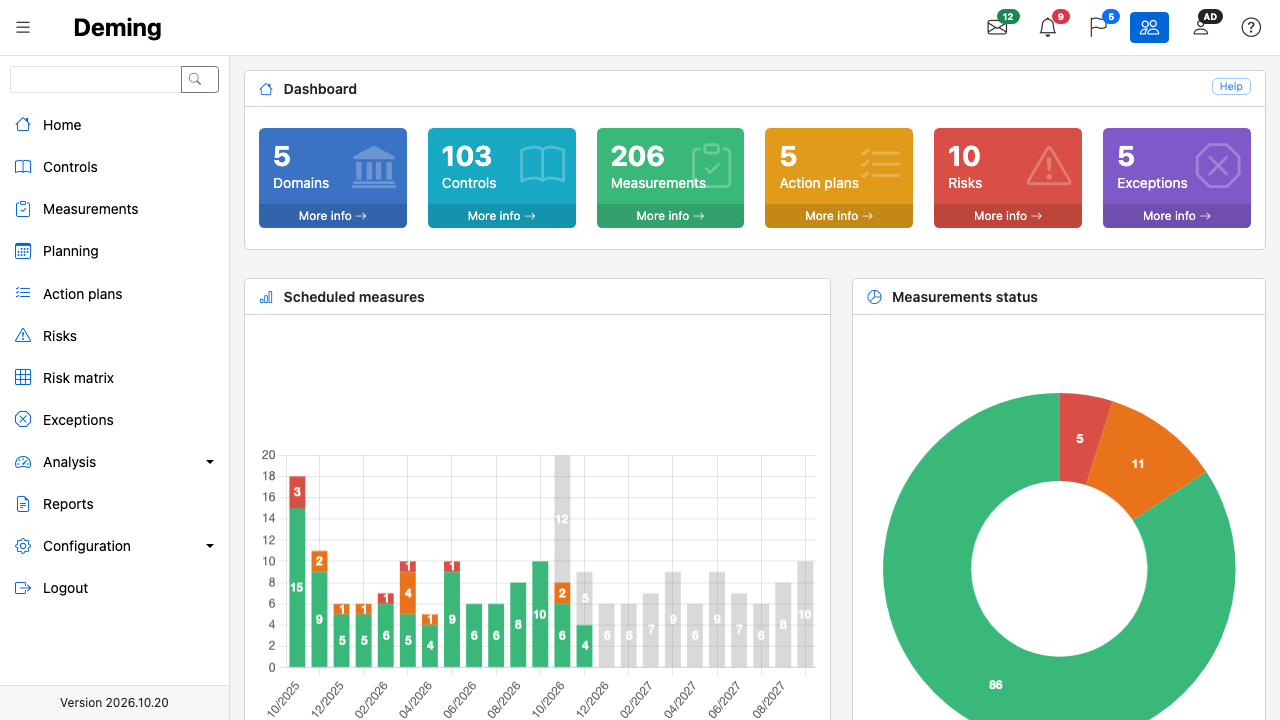Click the orange donut segment labeled 11
This screenshot has height=720, width=1280.
[1140, 462]
